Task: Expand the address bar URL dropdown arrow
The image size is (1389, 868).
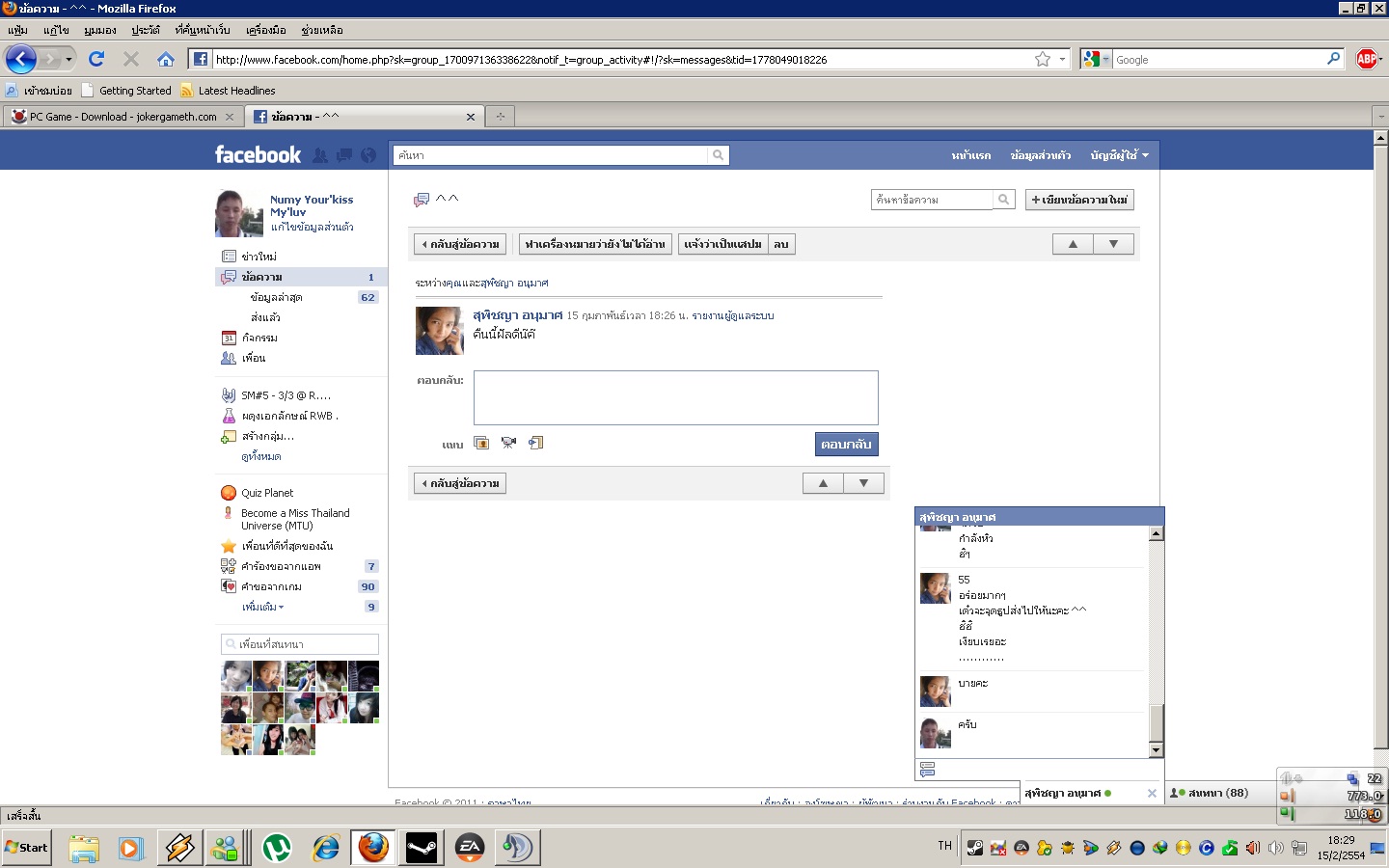Action: coord(1062,59)
